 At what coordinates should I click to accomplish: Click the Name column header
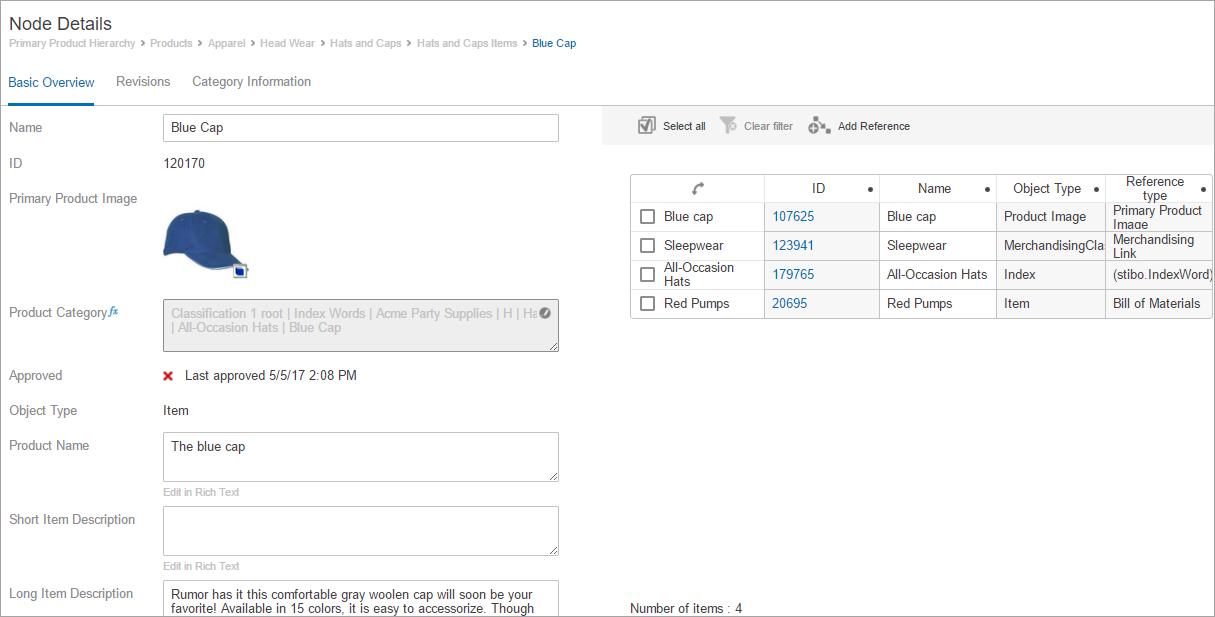[938, 189]
